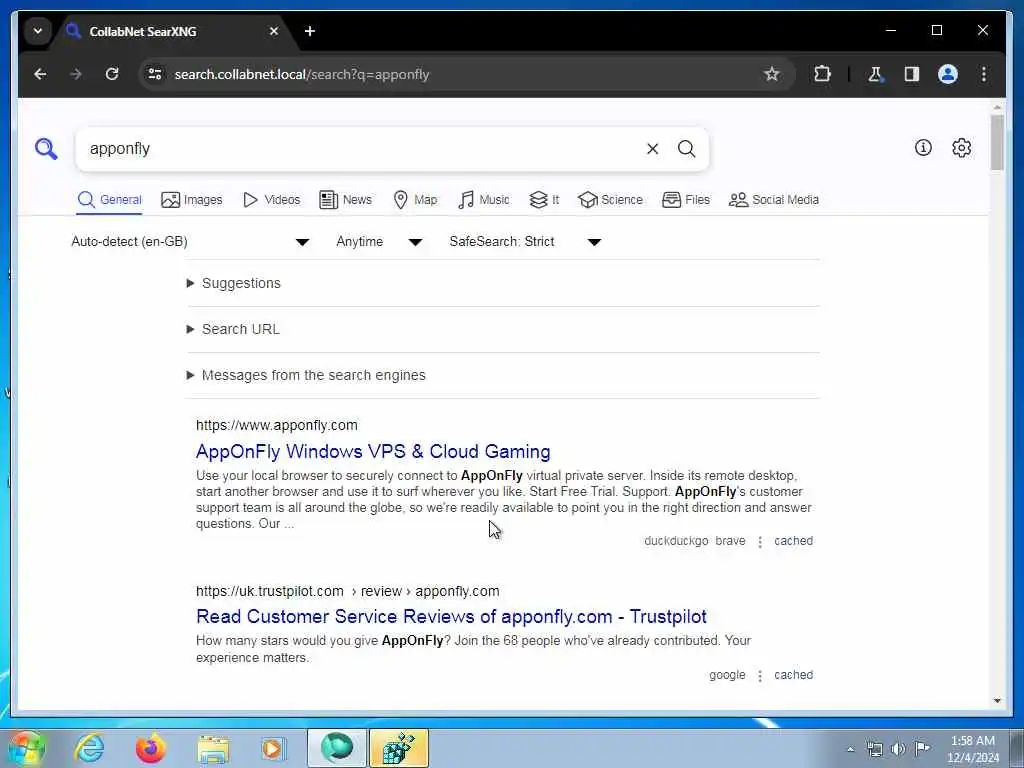This screenshot has height=768, width=1024.
Task: Click the address bar URL
Action: [x=302, y=74]
